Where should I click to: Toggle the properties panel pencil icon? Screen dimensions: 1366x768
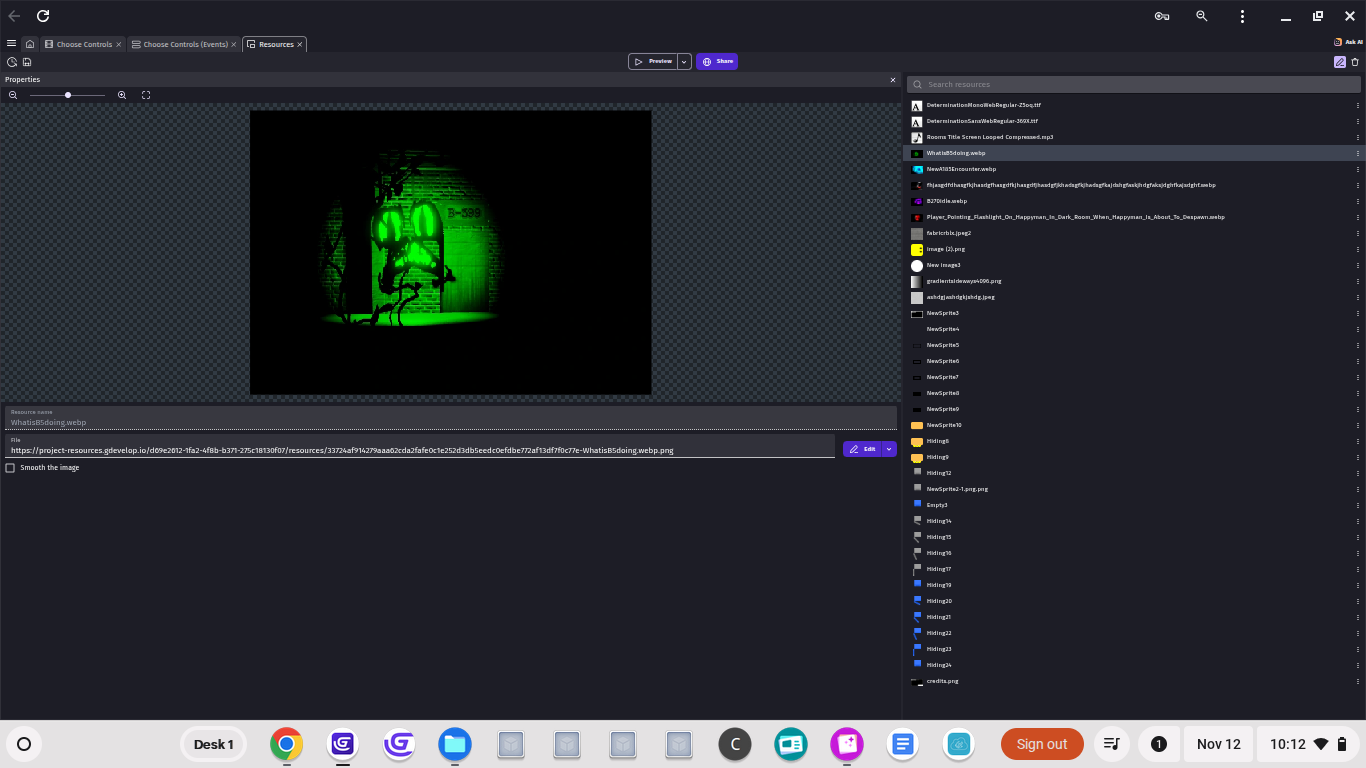point(1339,62)
